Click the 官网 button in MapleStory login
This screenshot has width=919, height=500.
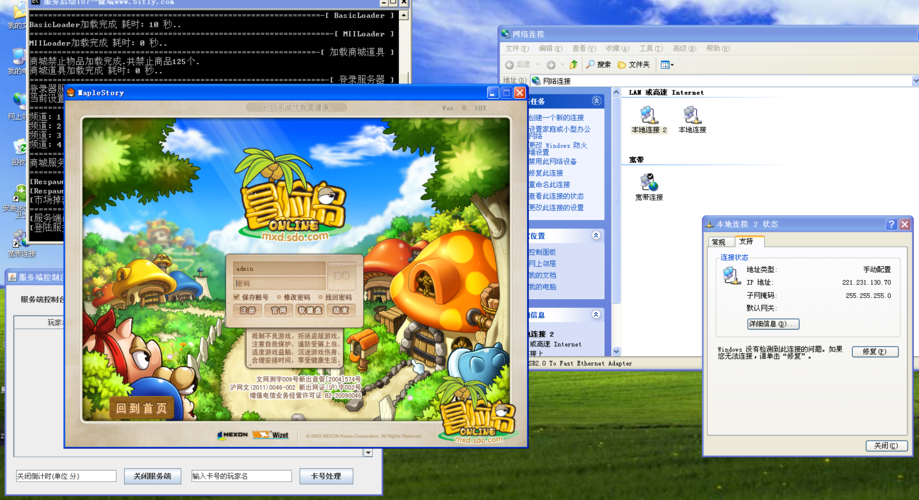pos(278,310)
